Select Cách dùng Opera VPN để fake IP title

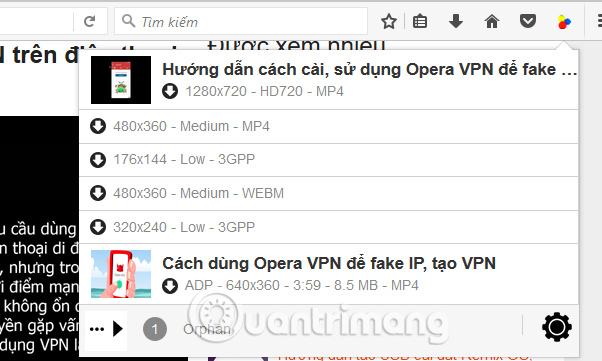[329, 263]
